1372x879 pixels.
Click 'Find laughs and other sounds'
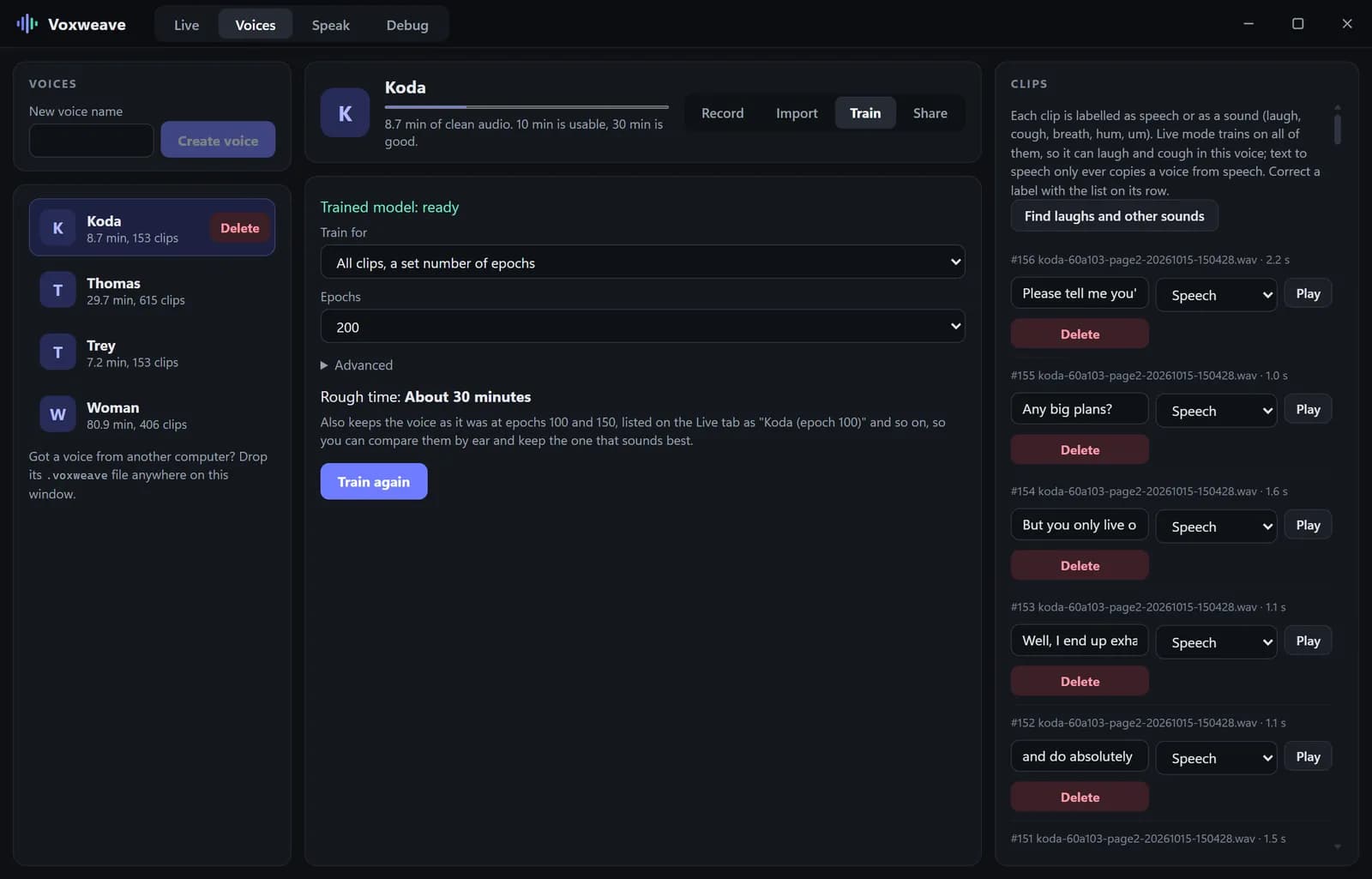(x=1114, y=216)
